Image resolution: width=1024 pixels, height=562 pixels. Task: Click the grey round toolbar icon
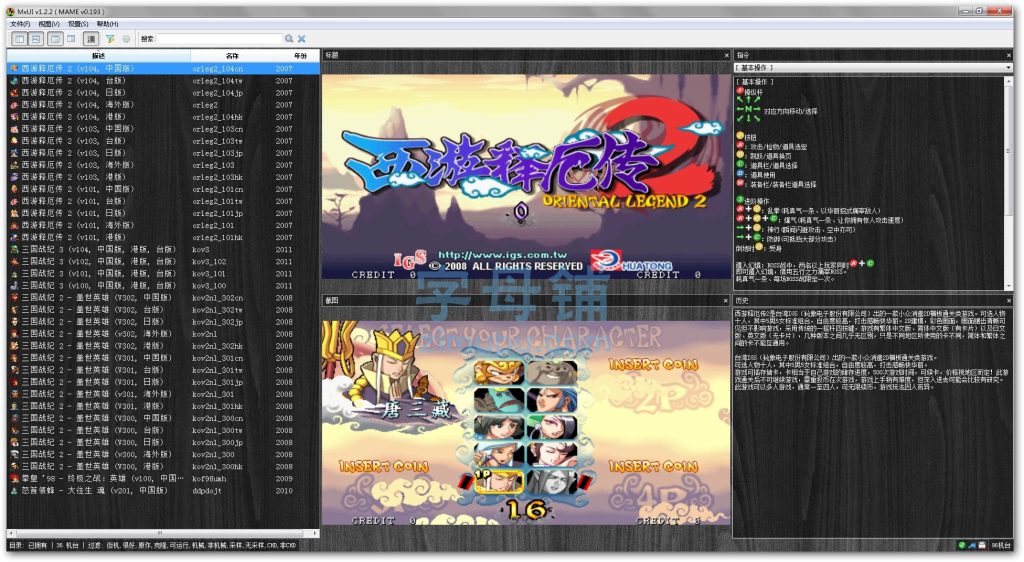(126, 39)
